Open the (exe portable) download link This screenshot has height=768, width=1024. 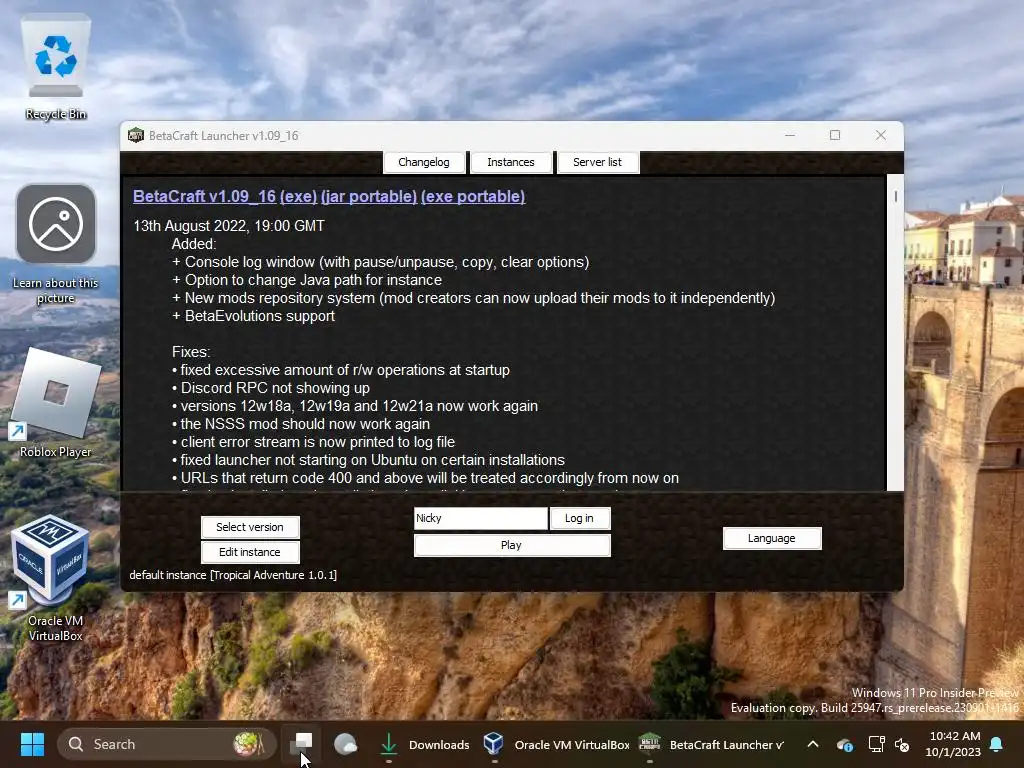click(473, 197)
